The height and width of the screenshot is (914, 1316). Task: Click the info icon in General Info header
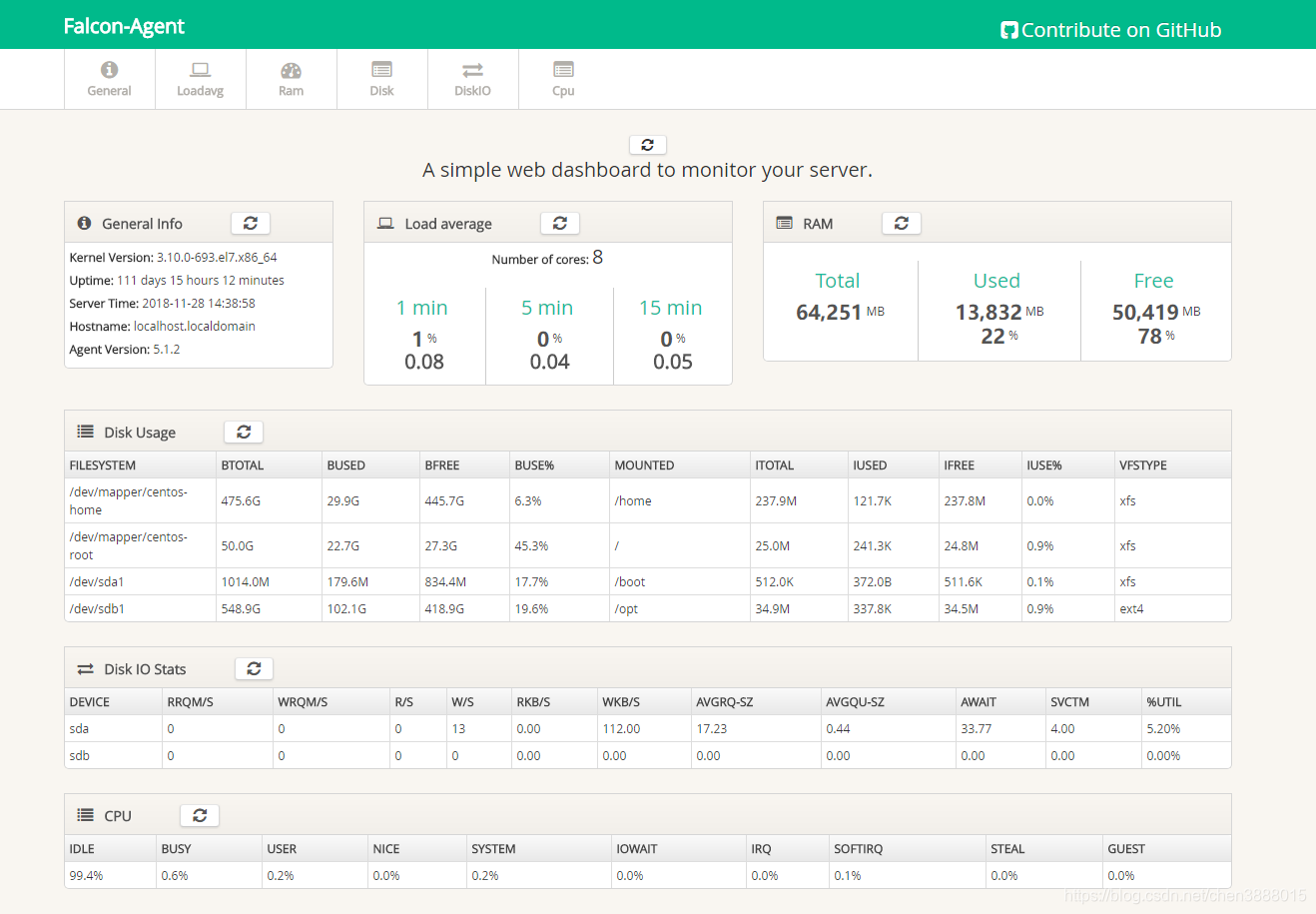85,223
